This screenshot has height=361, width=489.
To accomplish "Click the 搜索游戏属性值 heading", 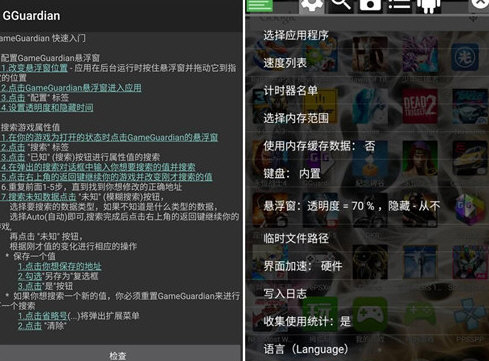I will [30, 127].
